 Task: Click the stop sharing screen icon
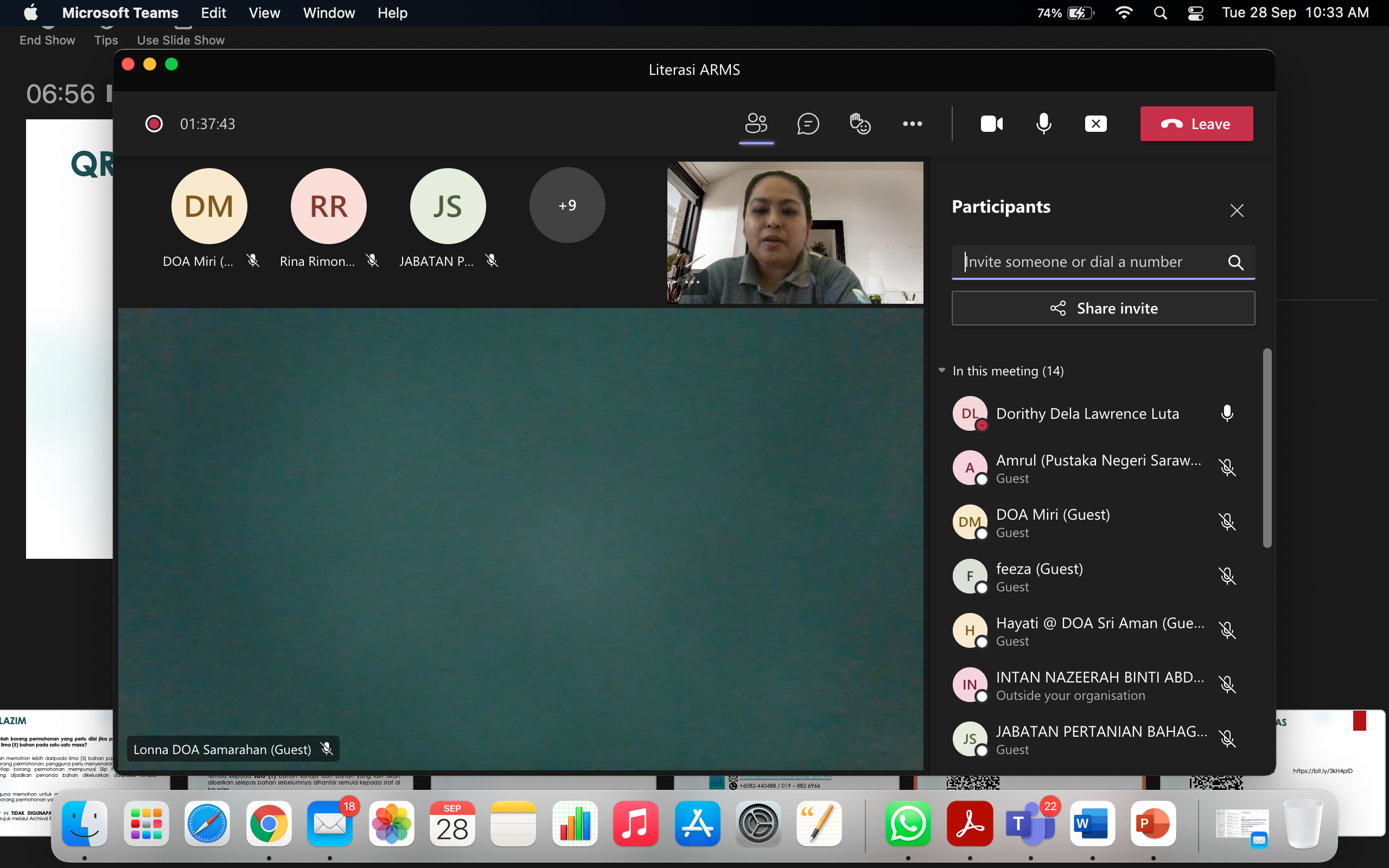point(1095,124)
